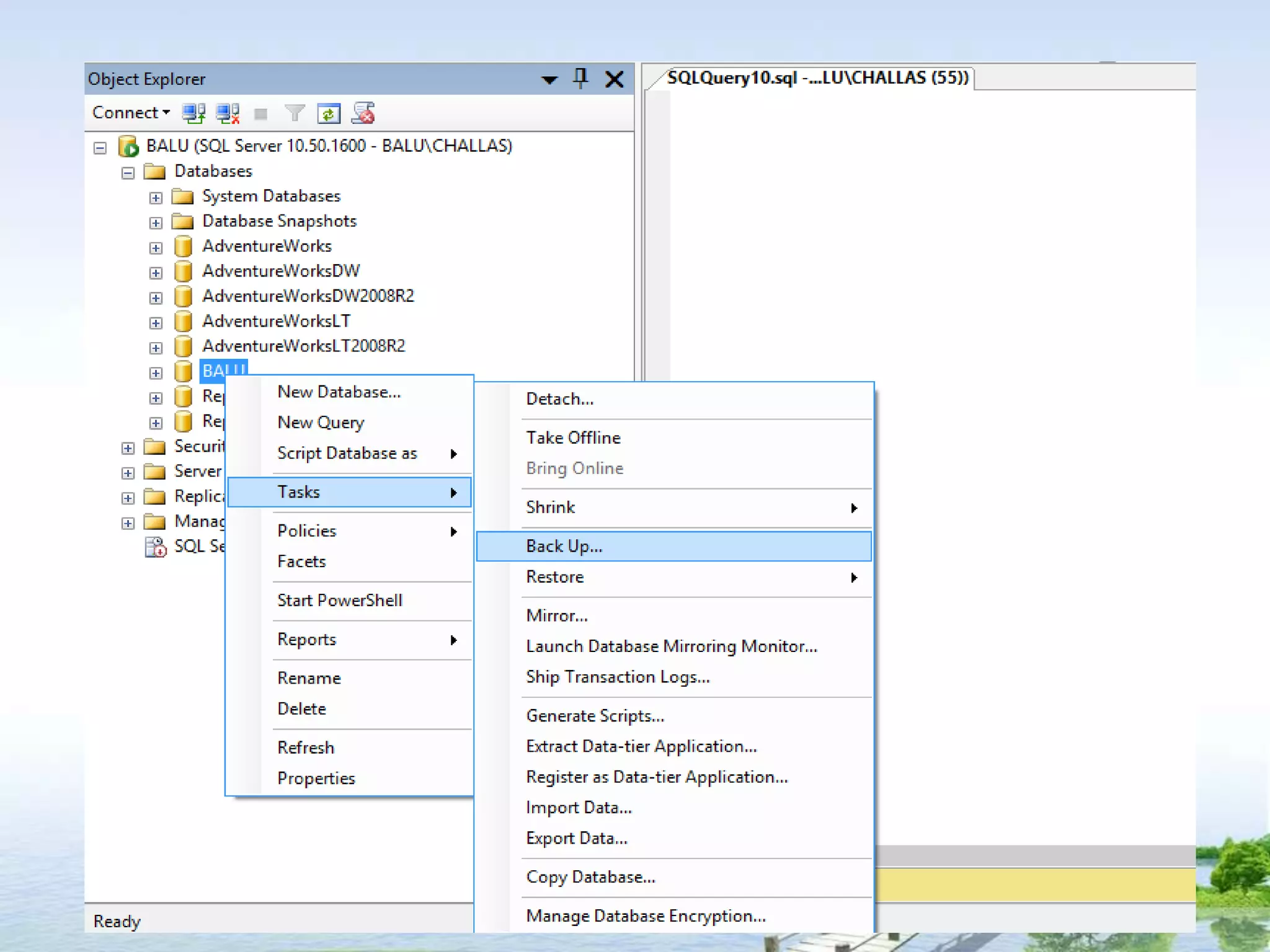Select Generate Scripts... option
1270x952 pixels.
pyautogui.click(x=595, y=716)
